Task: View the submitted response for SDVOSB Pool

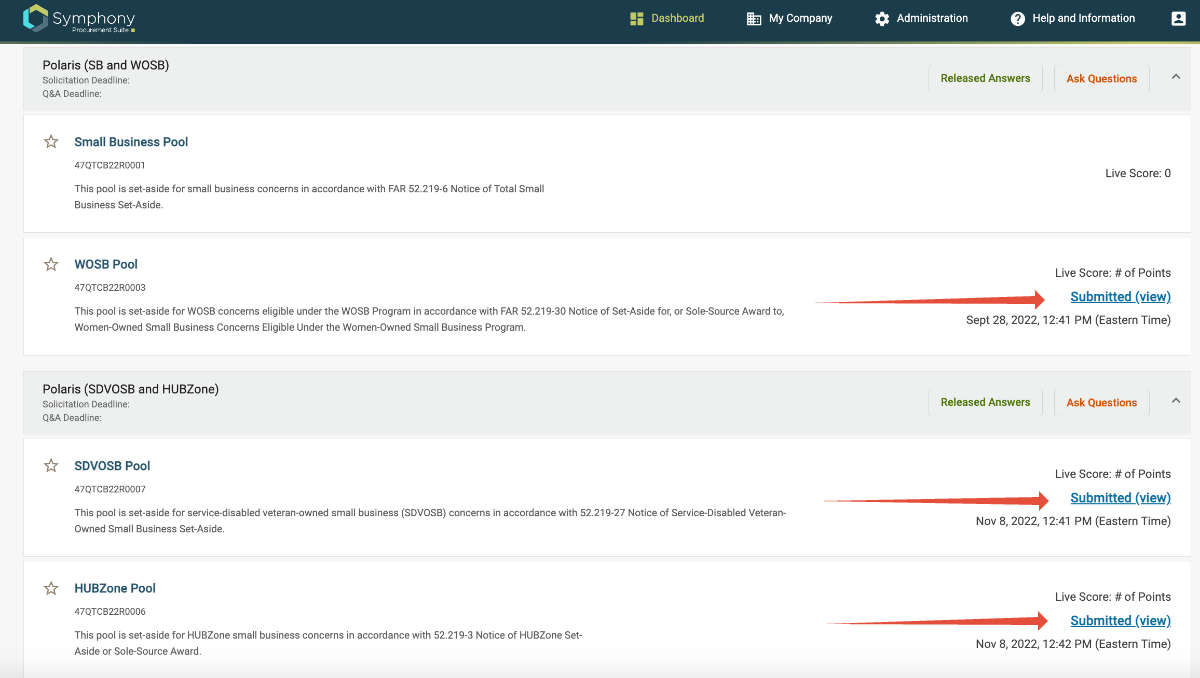Action: 1120,497
